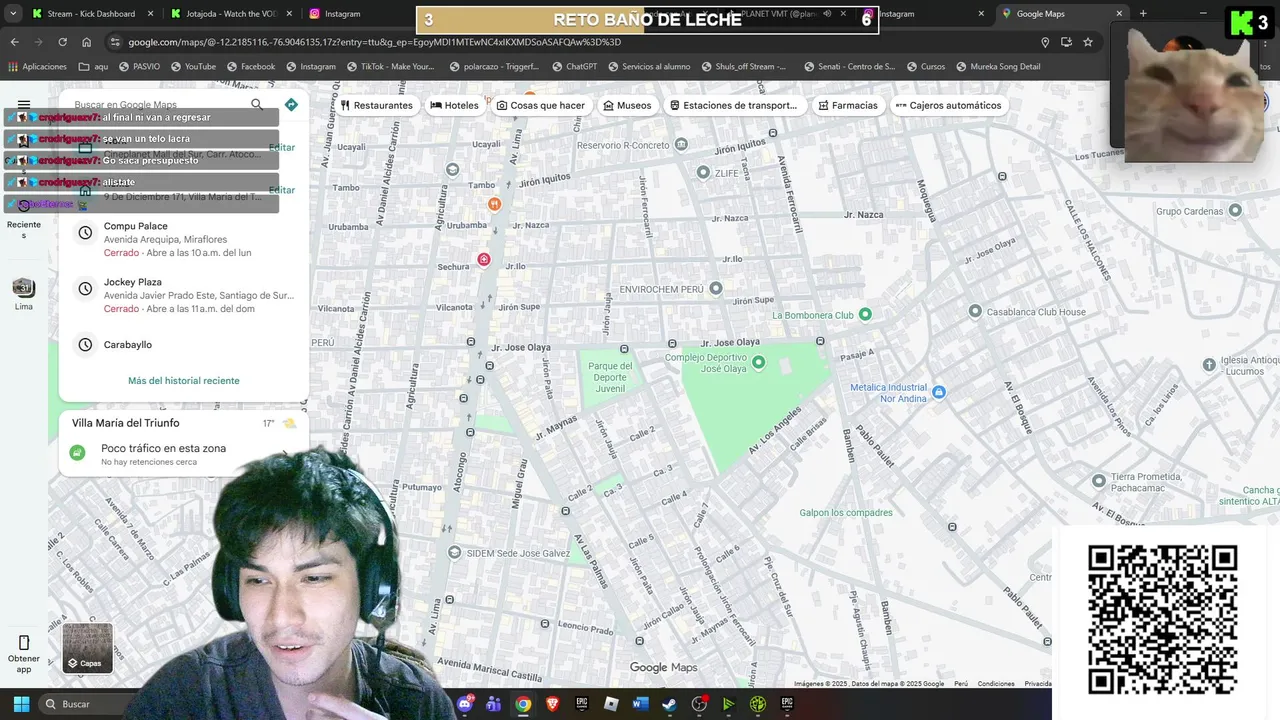Image resolution: width=1280 pixels, height=720 pixels.
Task: Click the browser home button
Action: point(86,42)
